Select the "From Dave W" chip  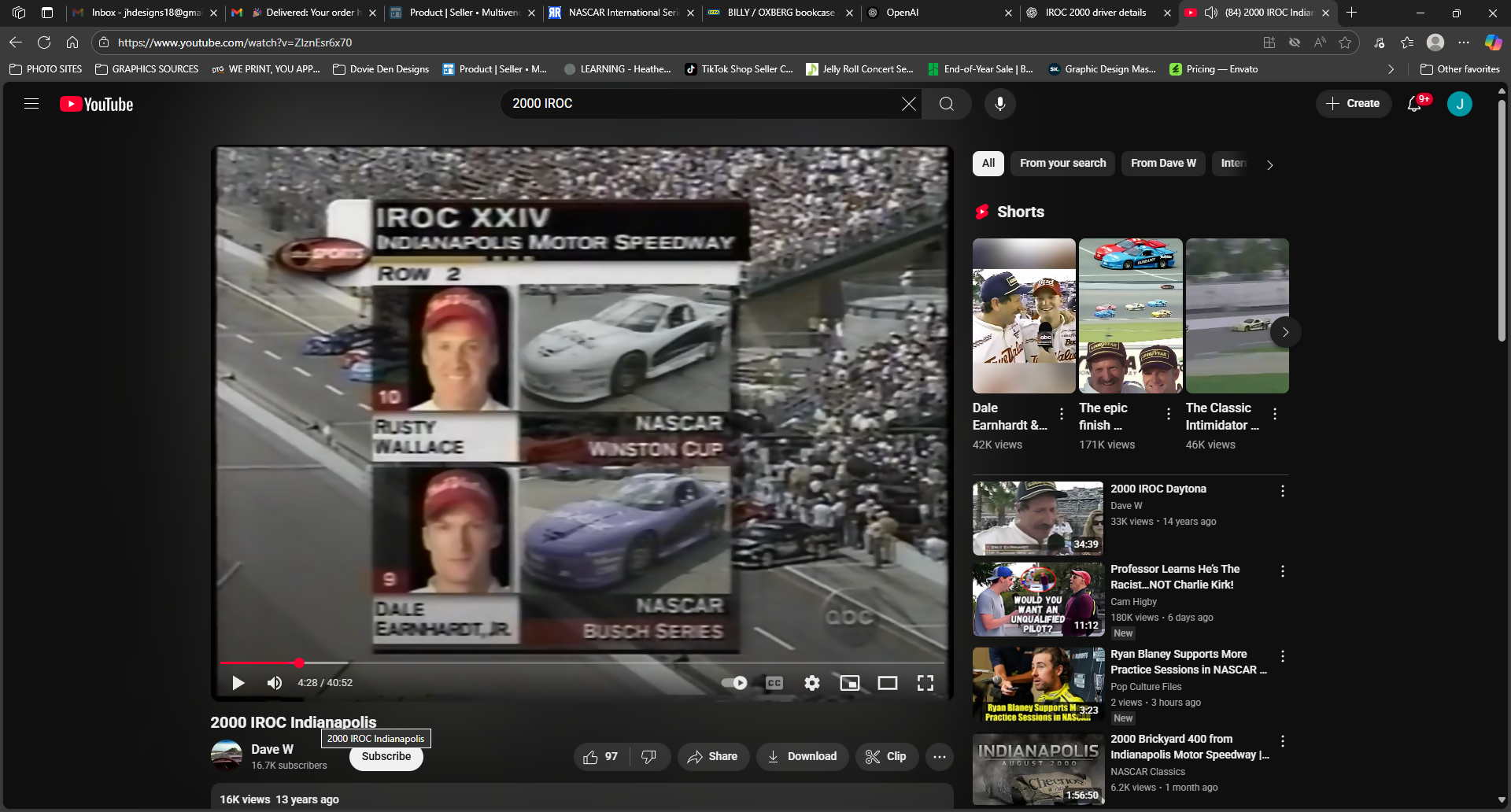click(x=1162, y=164)
